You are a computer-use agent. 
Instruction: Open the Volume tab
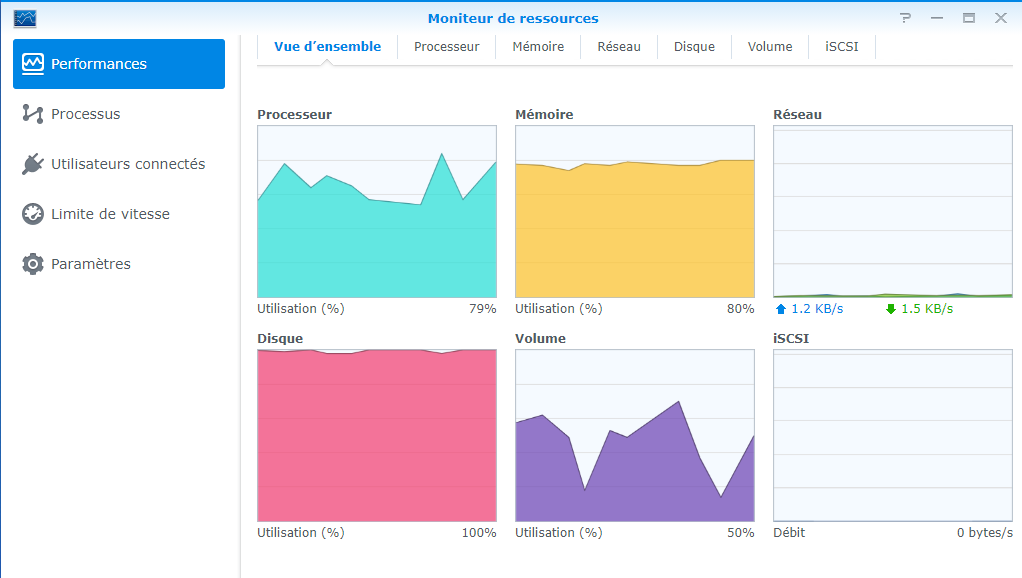770,47
